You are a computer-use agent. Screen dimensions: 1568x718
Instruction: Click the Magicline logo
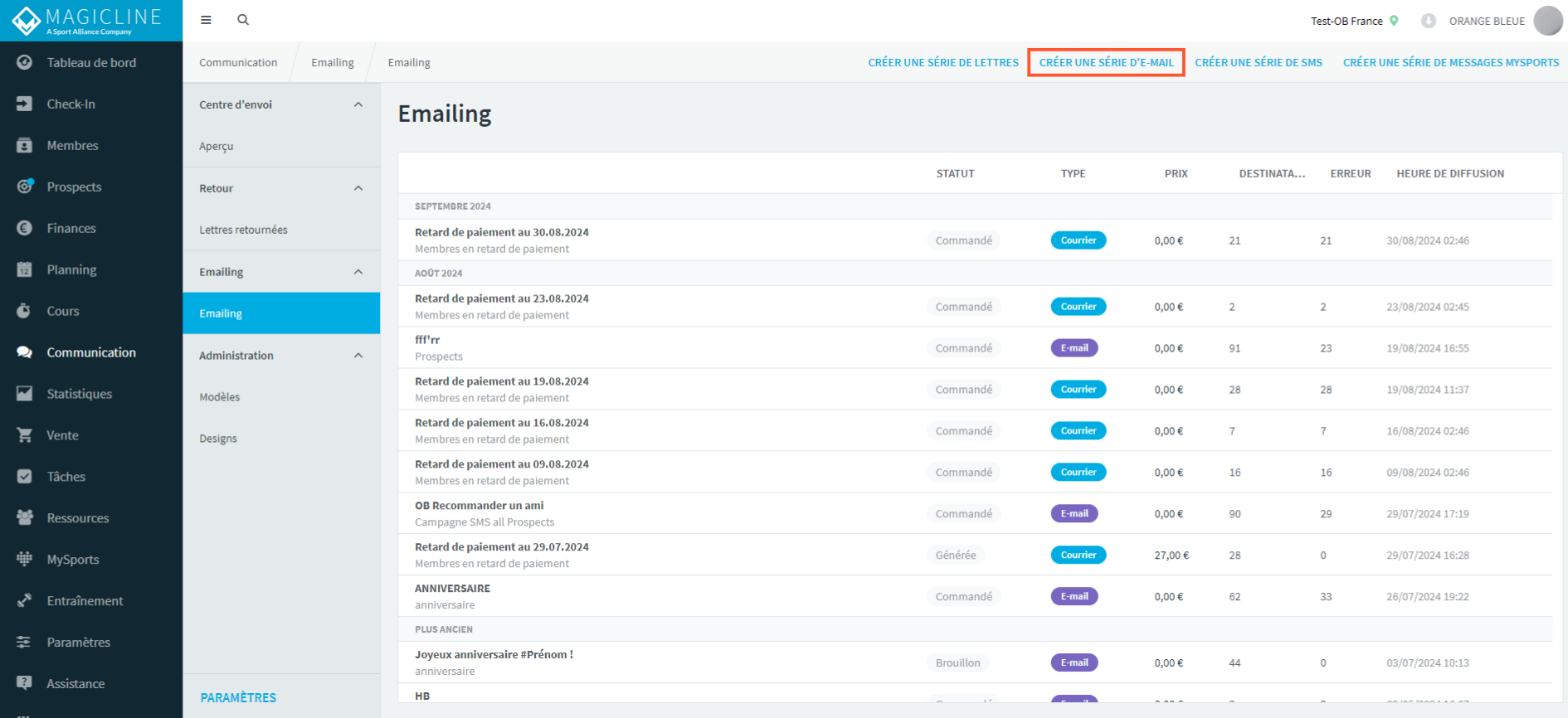click(88, 21)
